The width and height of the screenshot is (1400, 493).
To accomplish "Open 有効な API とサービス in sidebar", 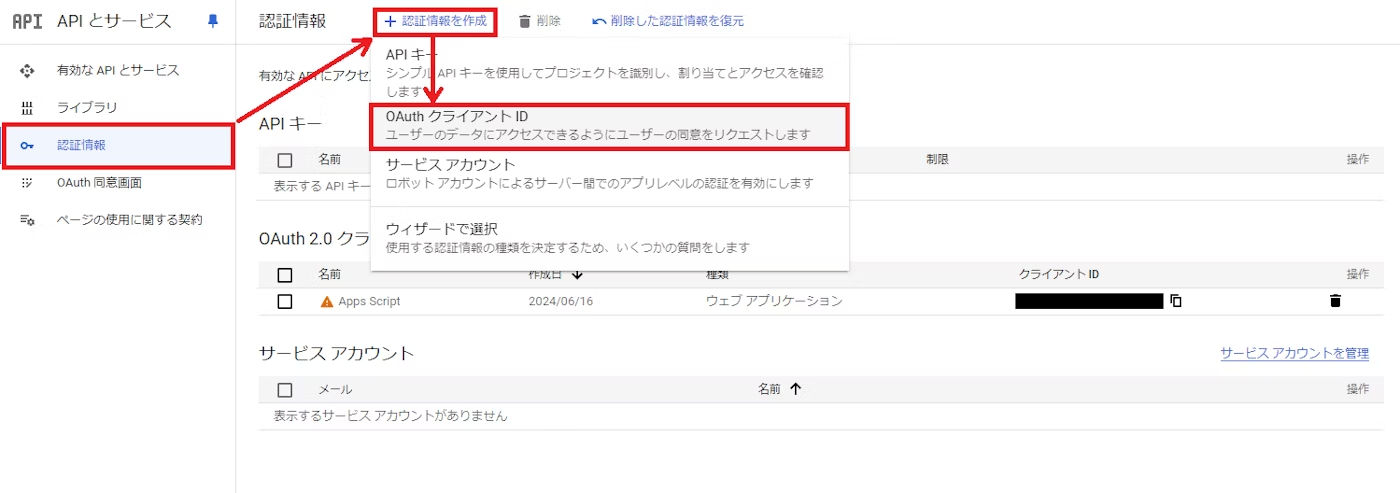I will tap(118, 70).
